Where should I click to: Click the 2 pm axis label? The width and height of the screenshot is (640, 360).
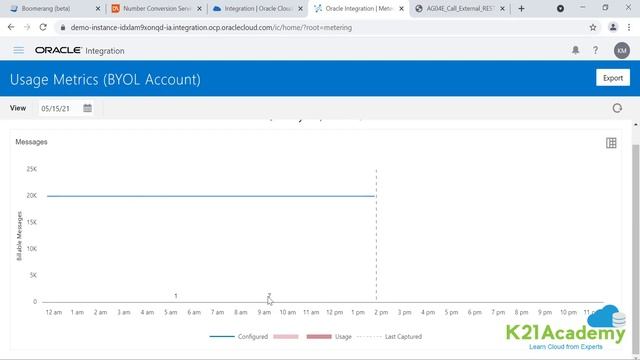[381, 312]
